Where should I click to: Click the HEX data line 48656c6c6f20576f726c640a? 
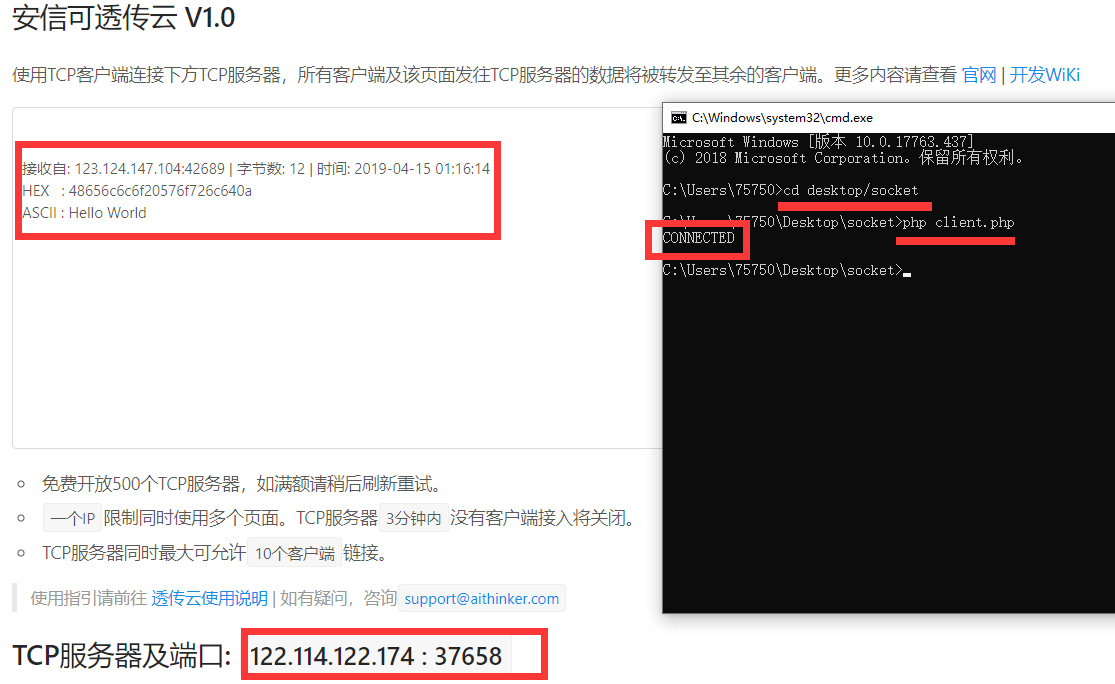coord(137,191)
